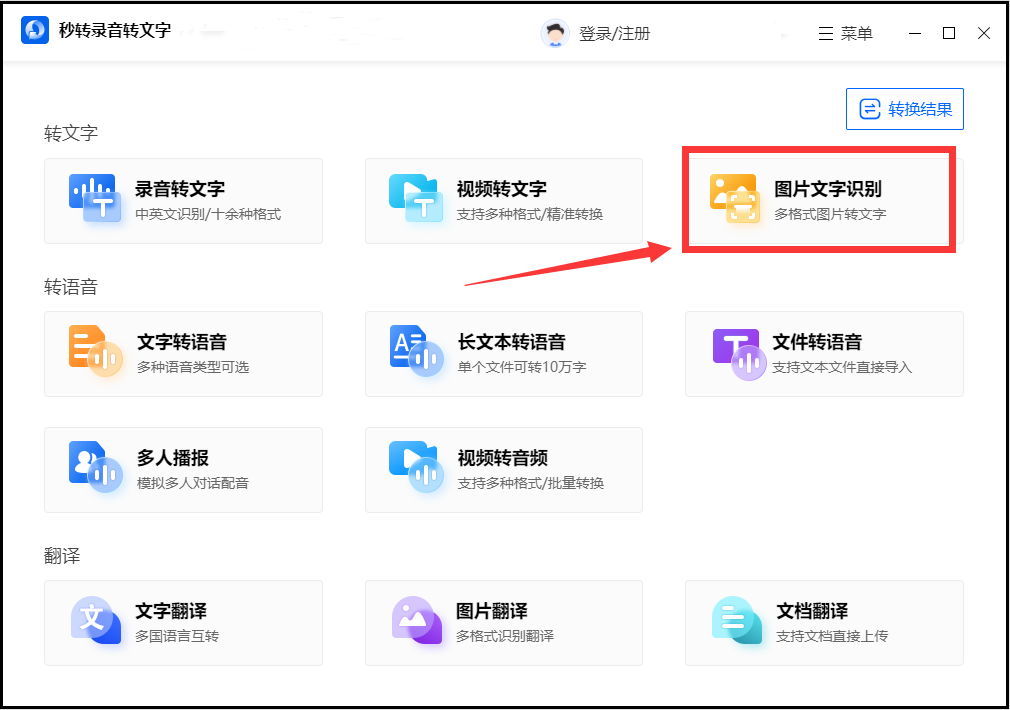This screenshot has width=1010, height=710.
Task: Click the 多人播报 people icon
Action: tap(95, 467)
